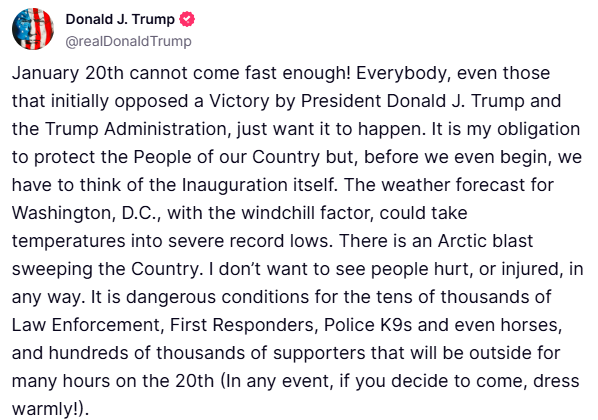Click the phrase "severe record lows"

248,241
